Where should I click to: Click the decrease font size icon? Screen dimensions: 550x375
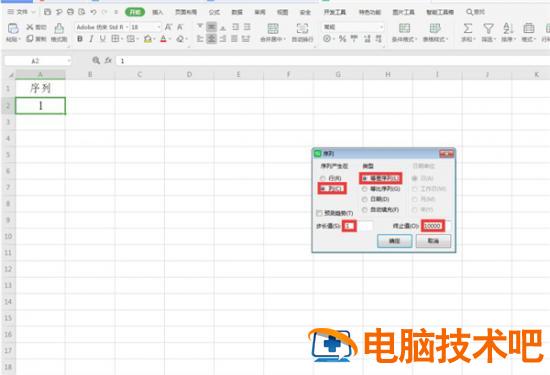[180, 27]
